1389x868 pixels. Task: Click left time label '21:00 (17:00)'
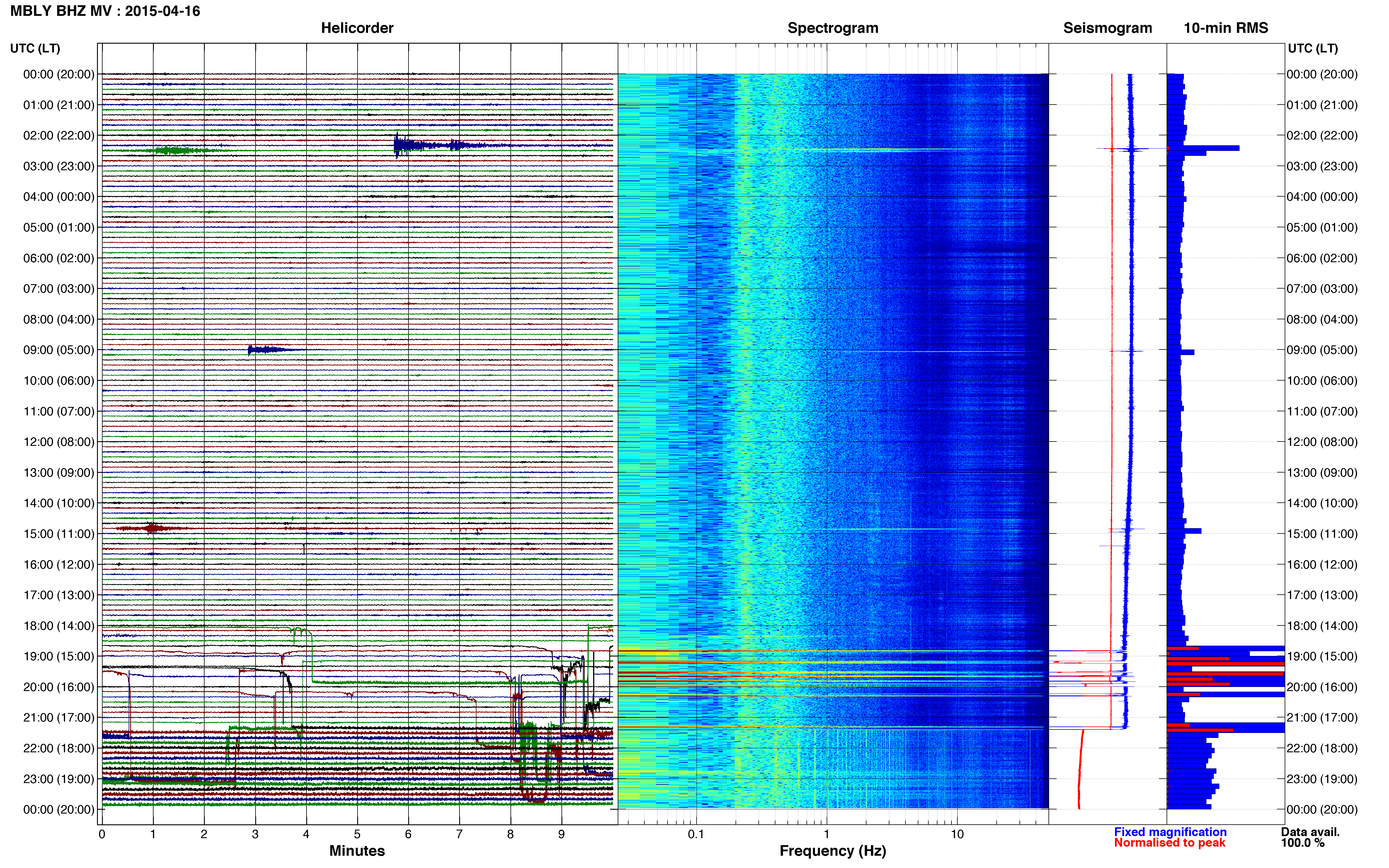59,718
